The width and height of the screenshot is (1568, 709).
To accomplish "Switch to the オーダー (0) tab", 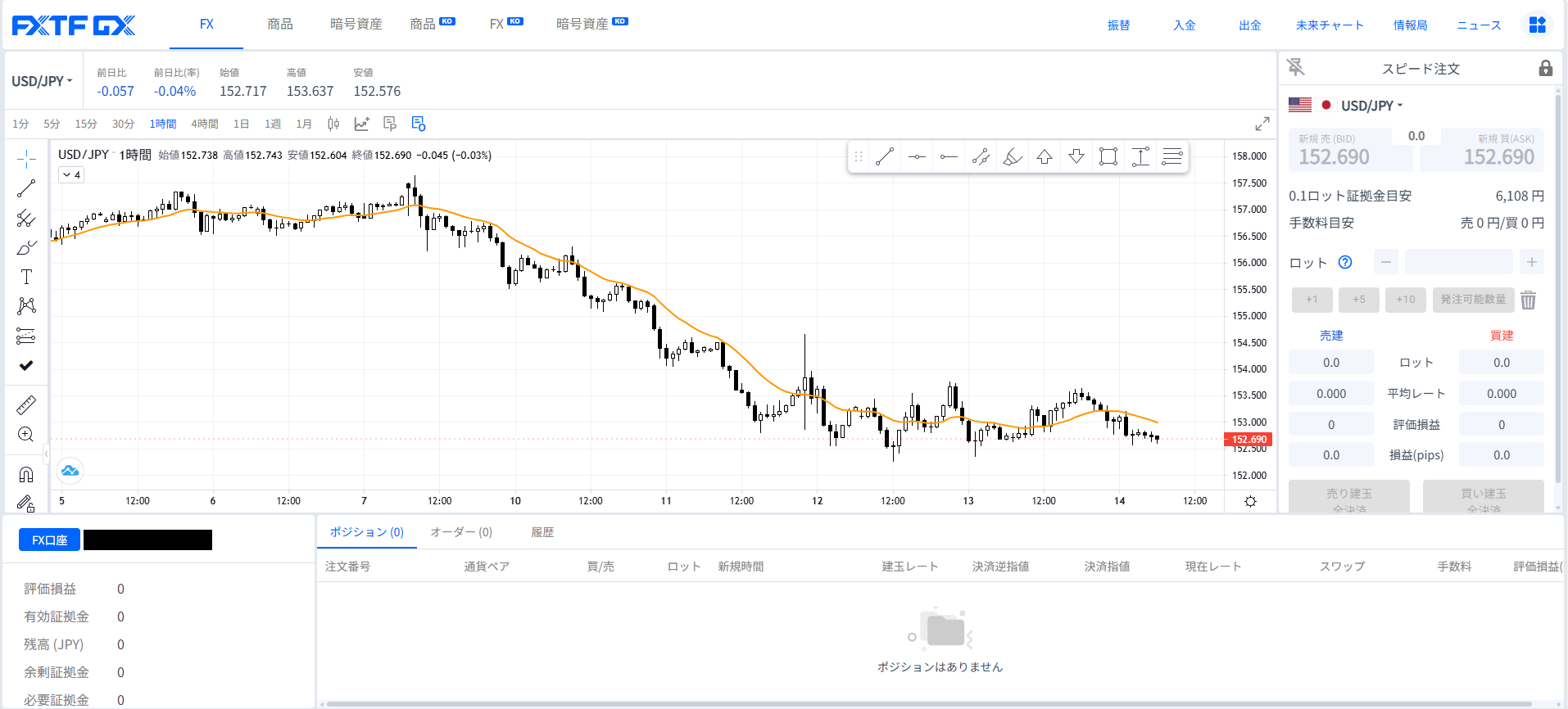I will pyautogui.click(x=461, y=532).
